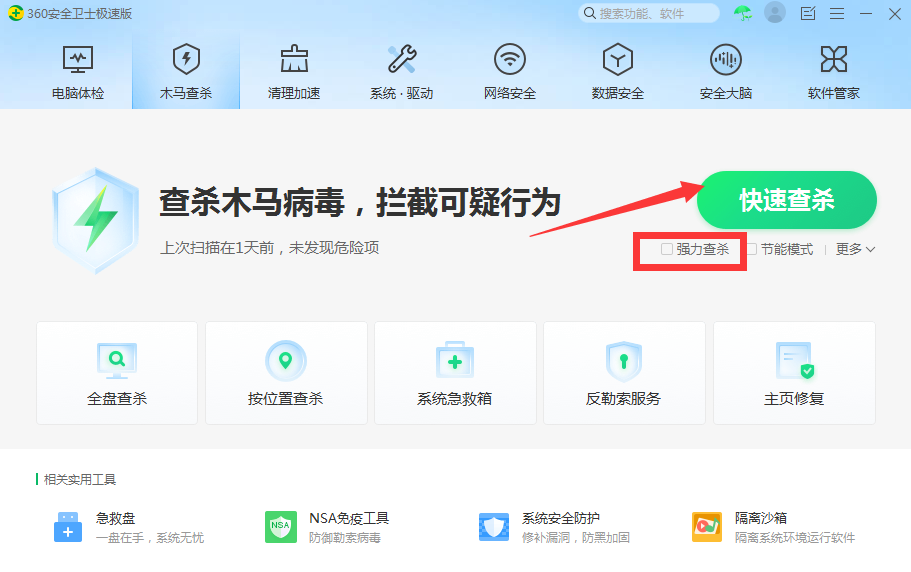Click the 相关实用工具 section heading

point(80,480)
